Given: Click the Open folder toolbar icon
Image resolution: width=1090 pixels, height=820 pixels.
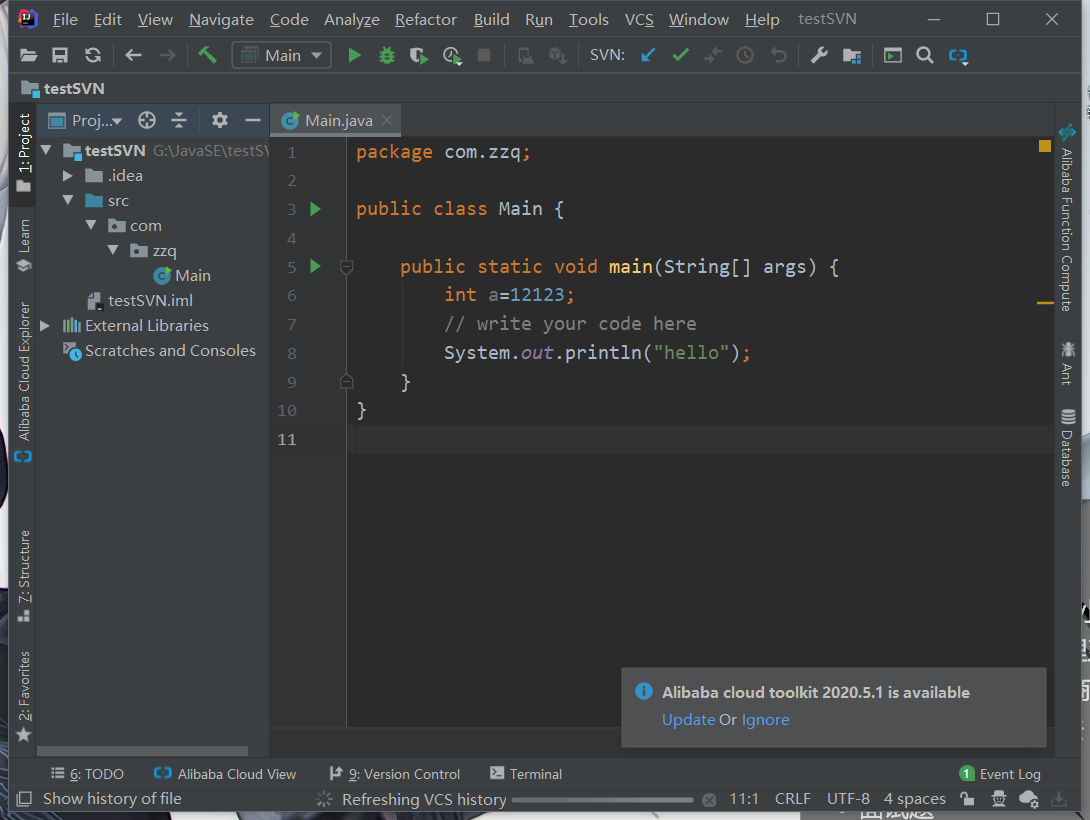Looking at the screenshot, I should [29, 56].
